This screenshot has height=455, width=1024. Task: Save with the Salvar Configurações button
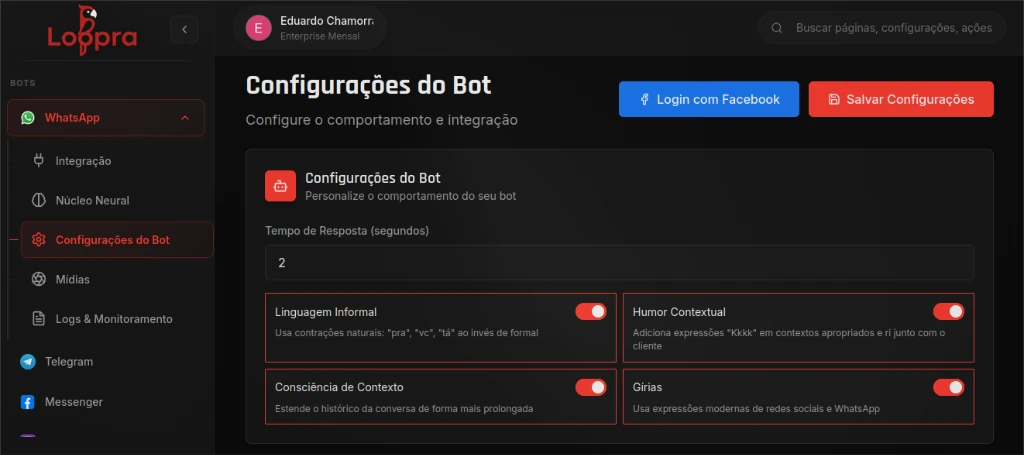(900, 99)
